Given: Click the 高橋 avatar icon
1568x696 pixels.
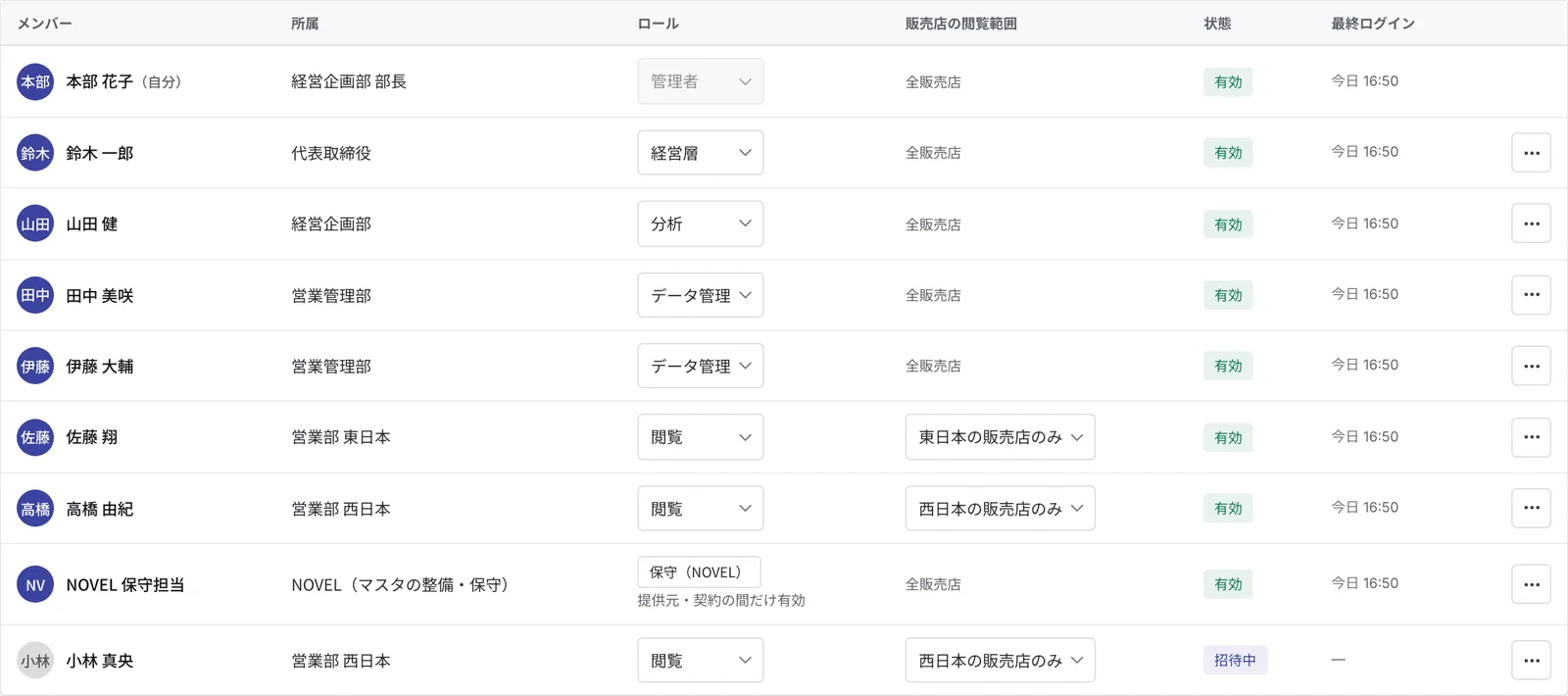Looking at the screenshot, I should click(x=35, y=509).
